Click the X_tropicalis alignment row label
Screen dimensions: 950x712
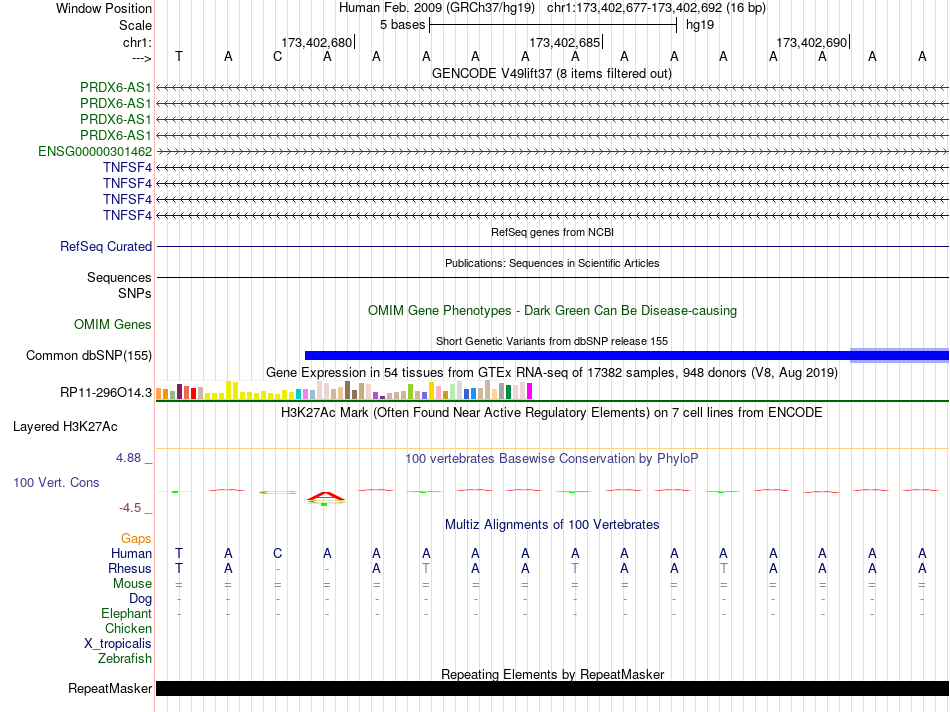118,644
